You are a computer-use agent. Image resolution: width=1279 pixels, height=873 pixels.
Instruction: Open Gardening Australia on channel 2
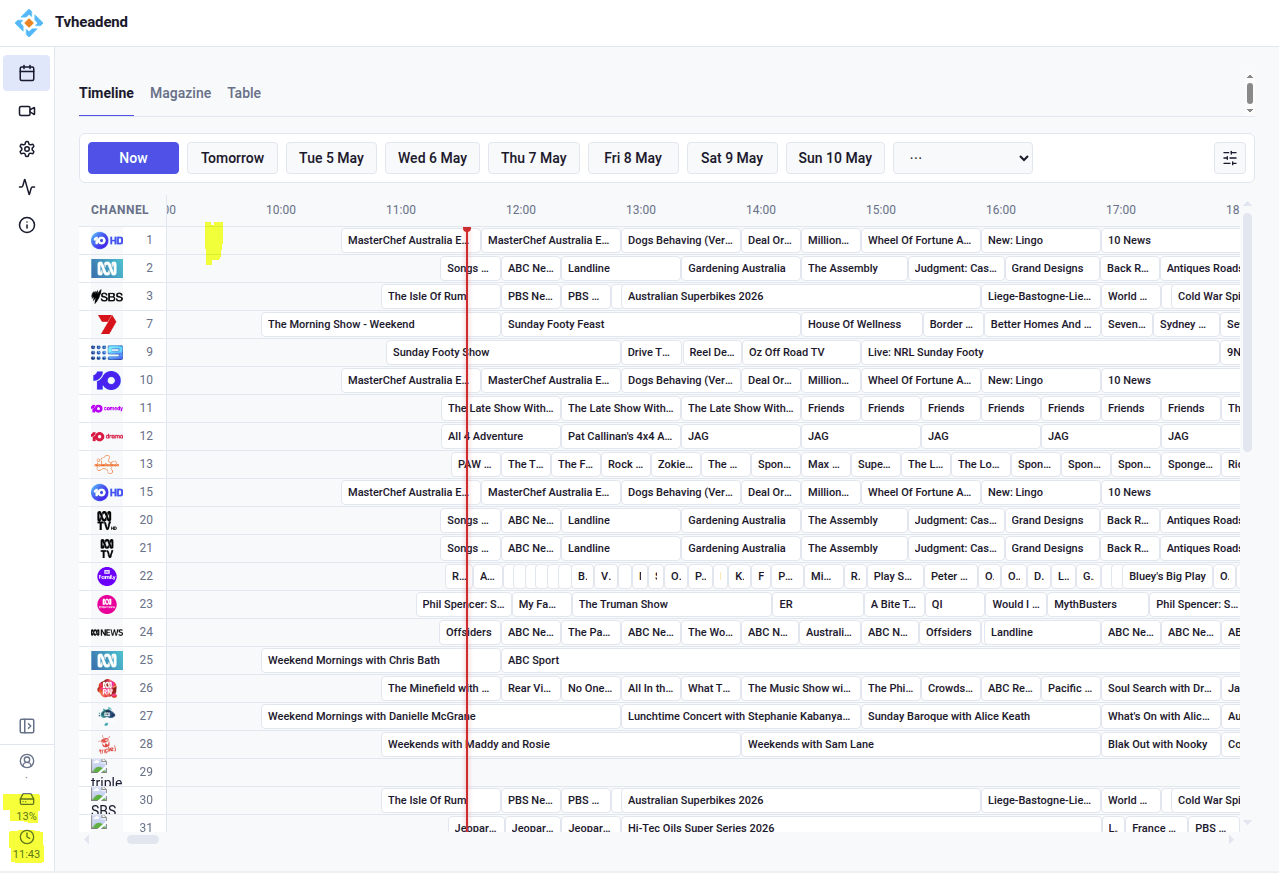point(741,268)
